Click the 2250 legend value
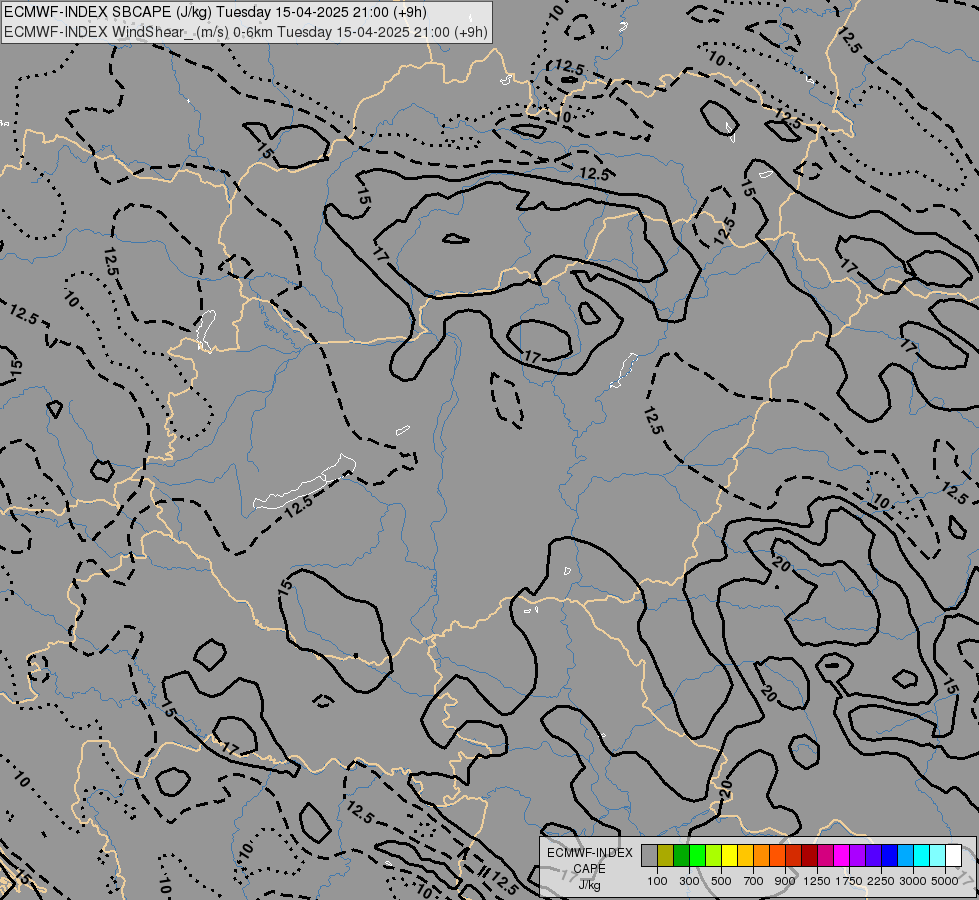 [881, 881]
